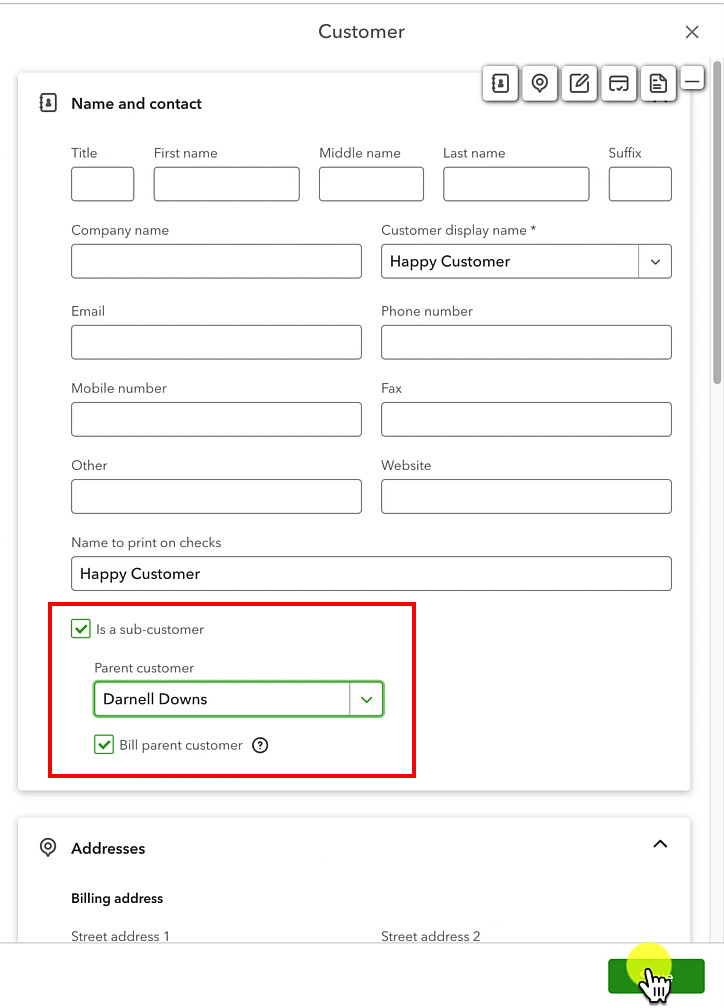This screenshot has height=1008, width=724.
Task: Close the Customer dialog
Action: point(692,32)
